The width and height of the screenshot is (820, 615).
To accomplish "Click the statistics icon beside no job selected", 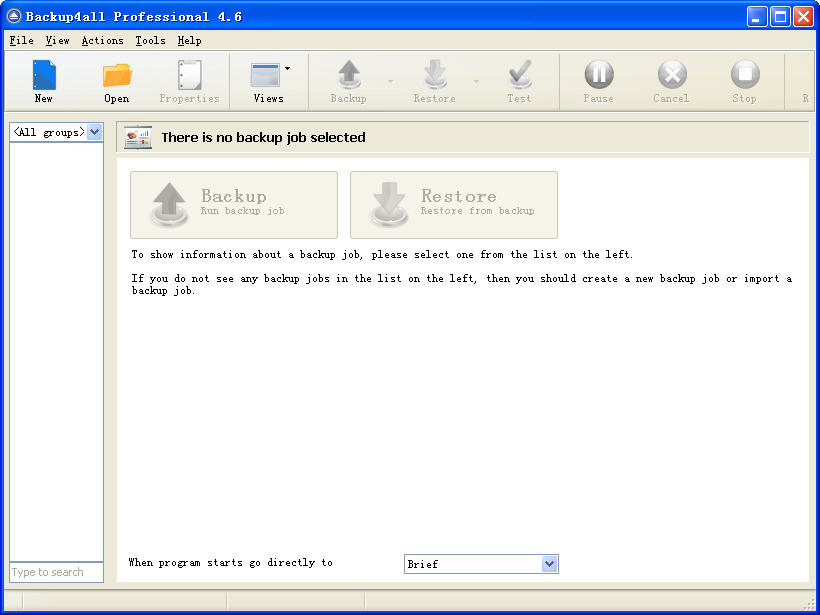I will pos(138,138).
